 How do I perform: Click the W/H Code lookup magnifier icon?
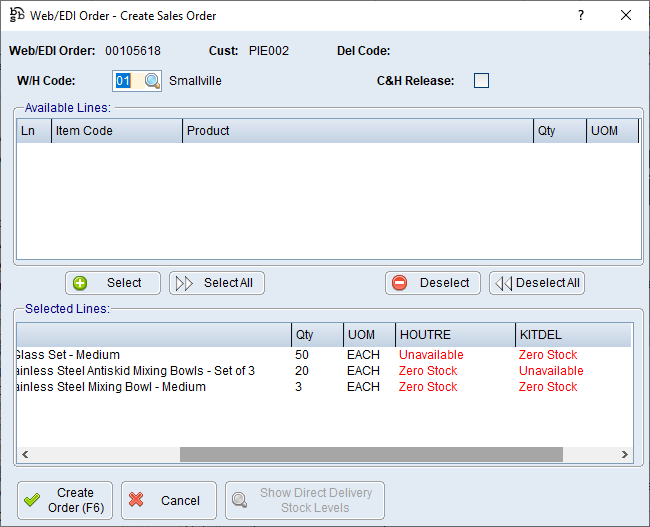click(152, 81)
